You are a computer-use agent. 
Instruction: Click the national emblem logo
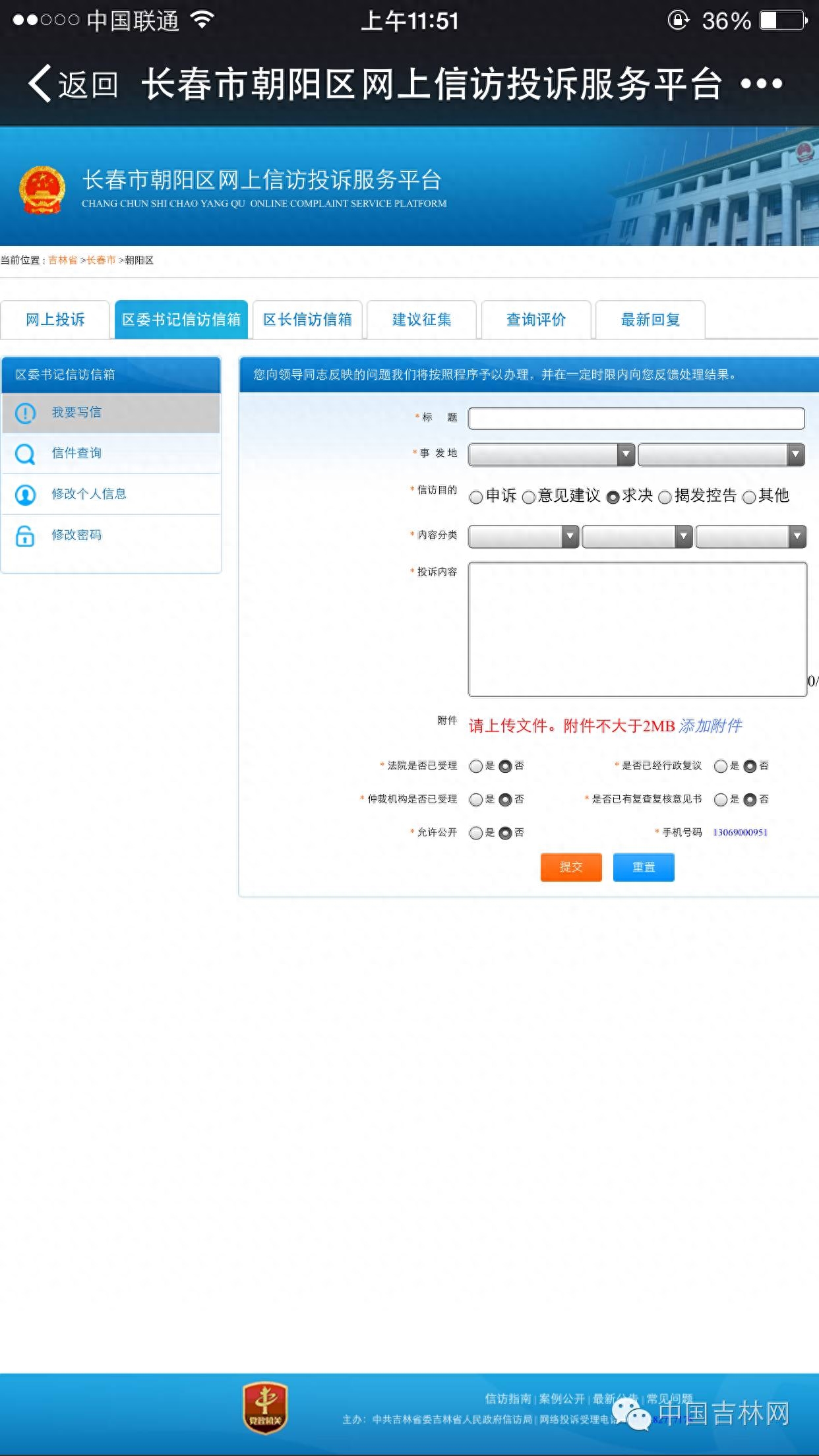pyautogui.click(x=42, y=190)
